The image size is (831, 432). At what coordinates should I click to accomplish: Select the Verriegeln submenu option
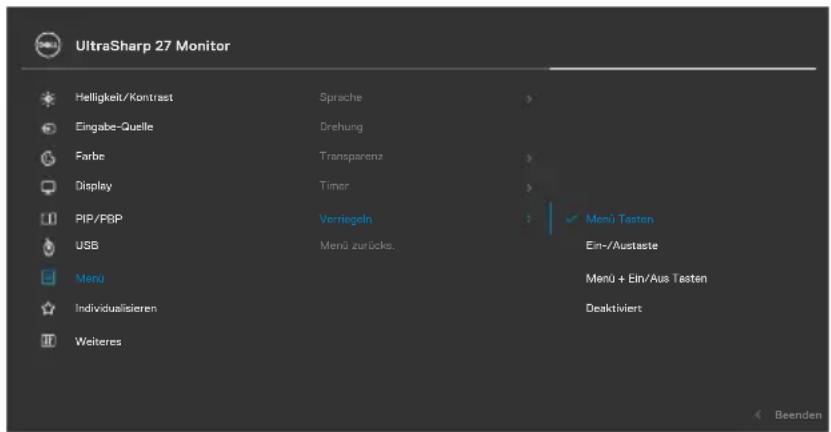coord(346,219)
